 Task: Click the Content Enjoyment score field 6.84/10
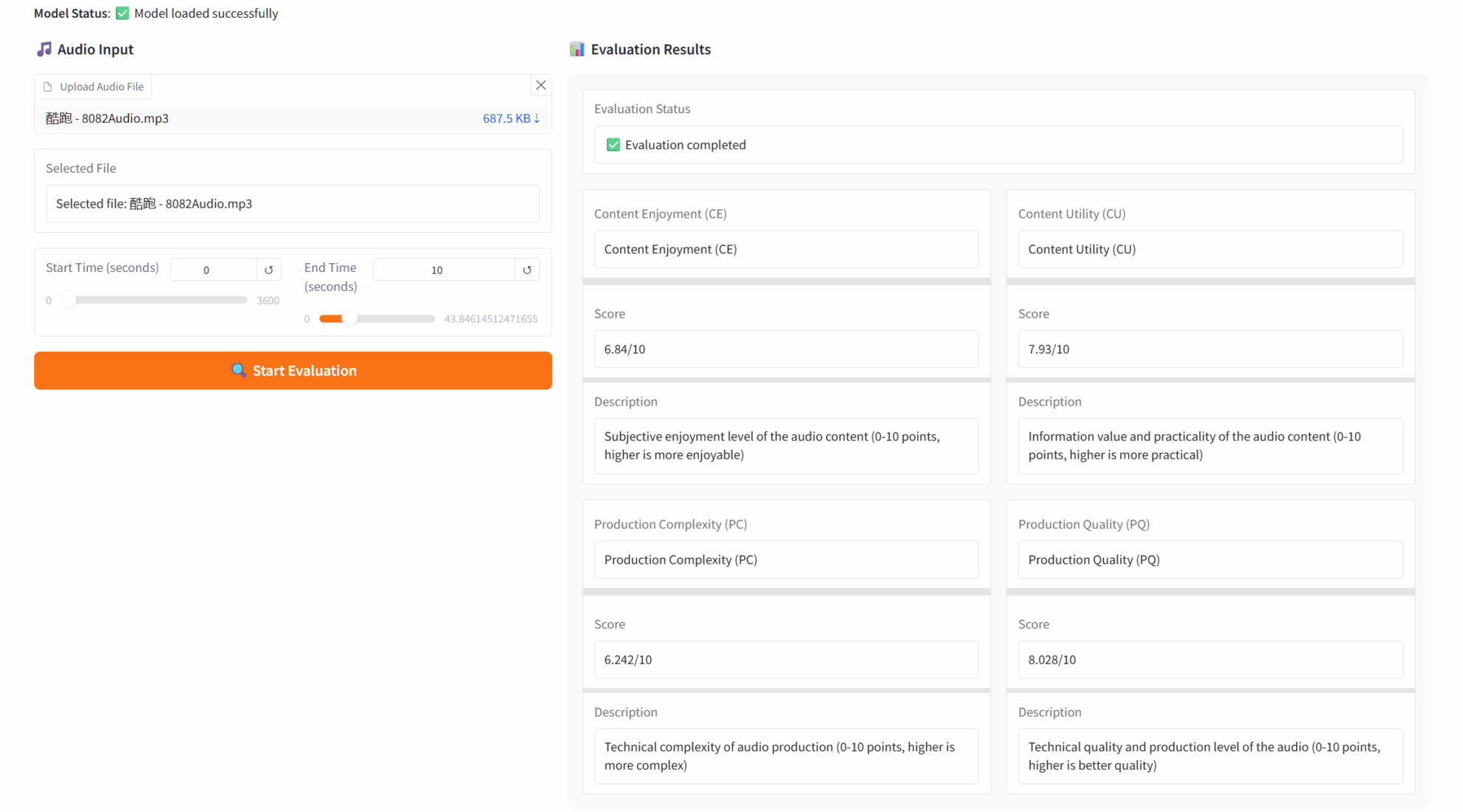786,349
